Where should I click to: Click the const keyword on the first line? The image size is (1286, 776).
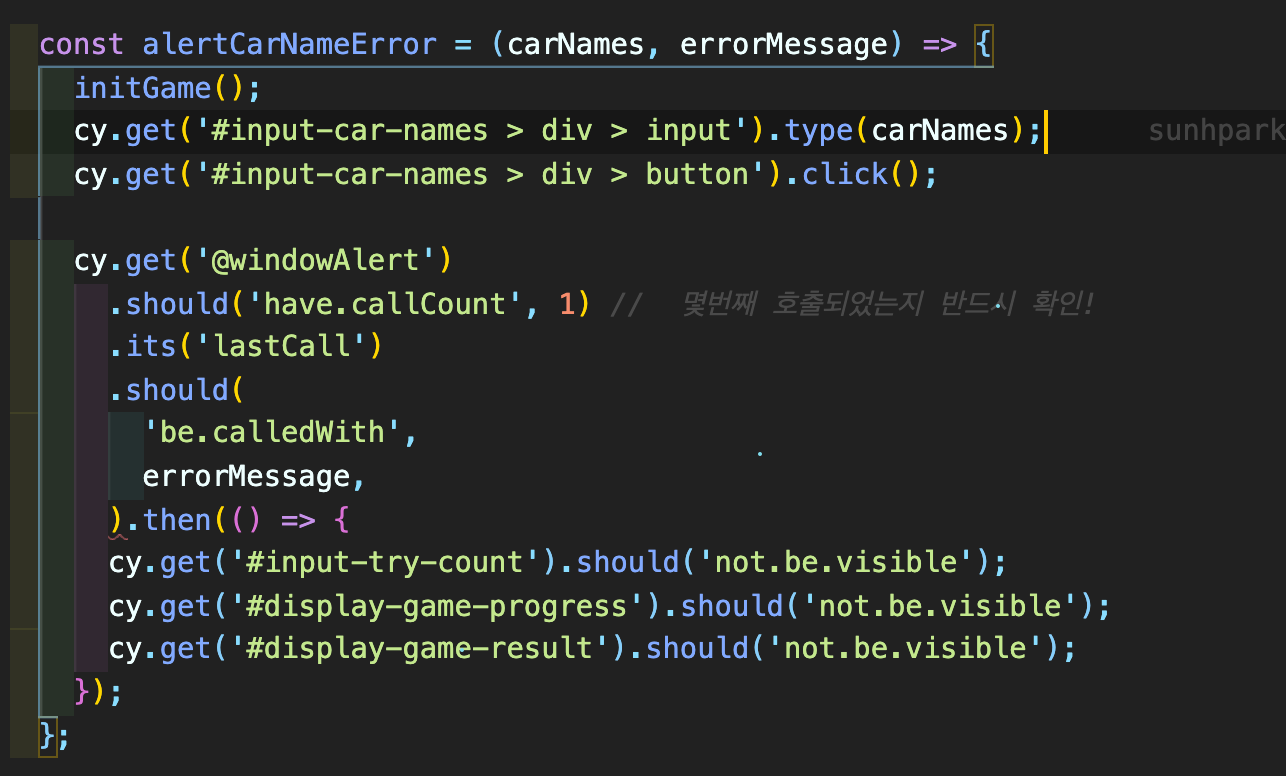[80, 44]
